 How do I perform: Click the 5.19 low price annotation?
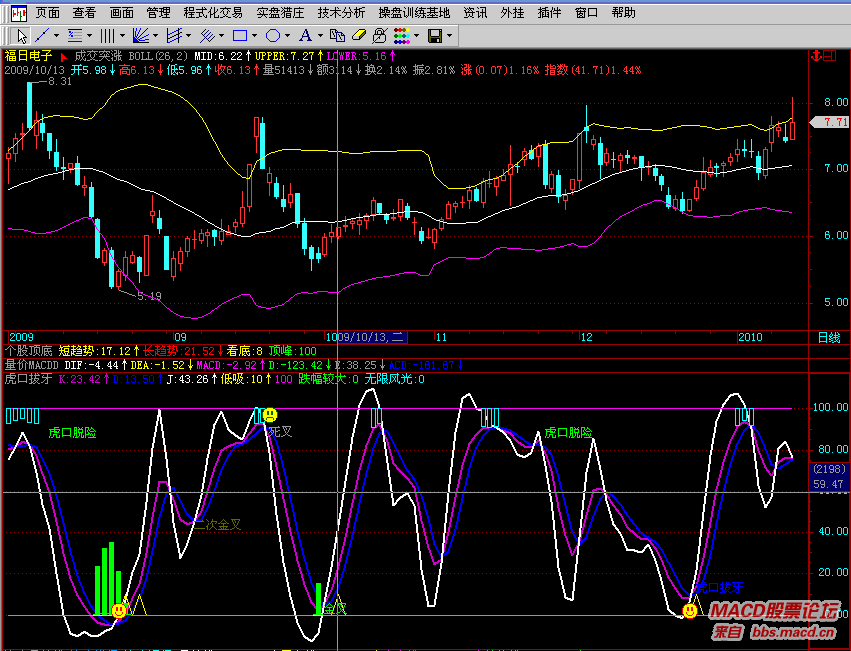click(149, 296)
